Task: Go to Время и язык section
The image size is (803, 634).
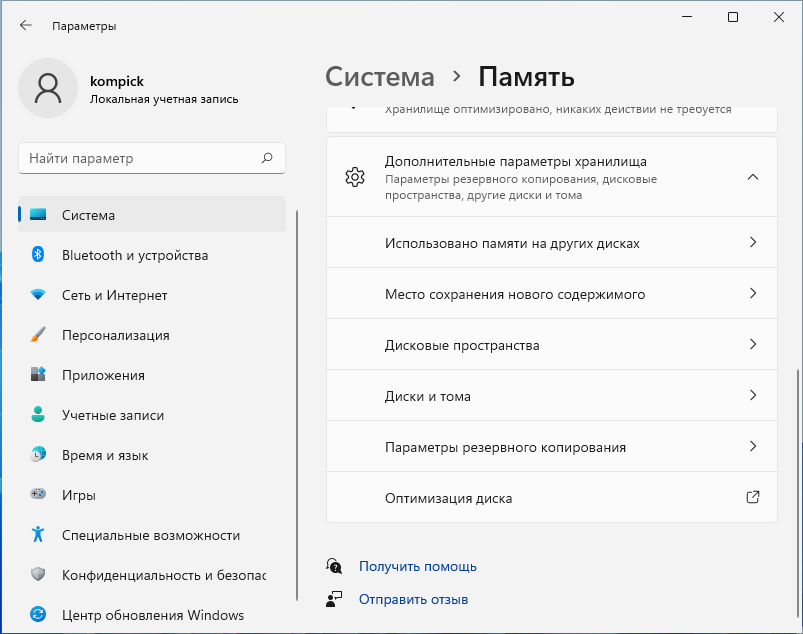Action: tap(105, 455)
